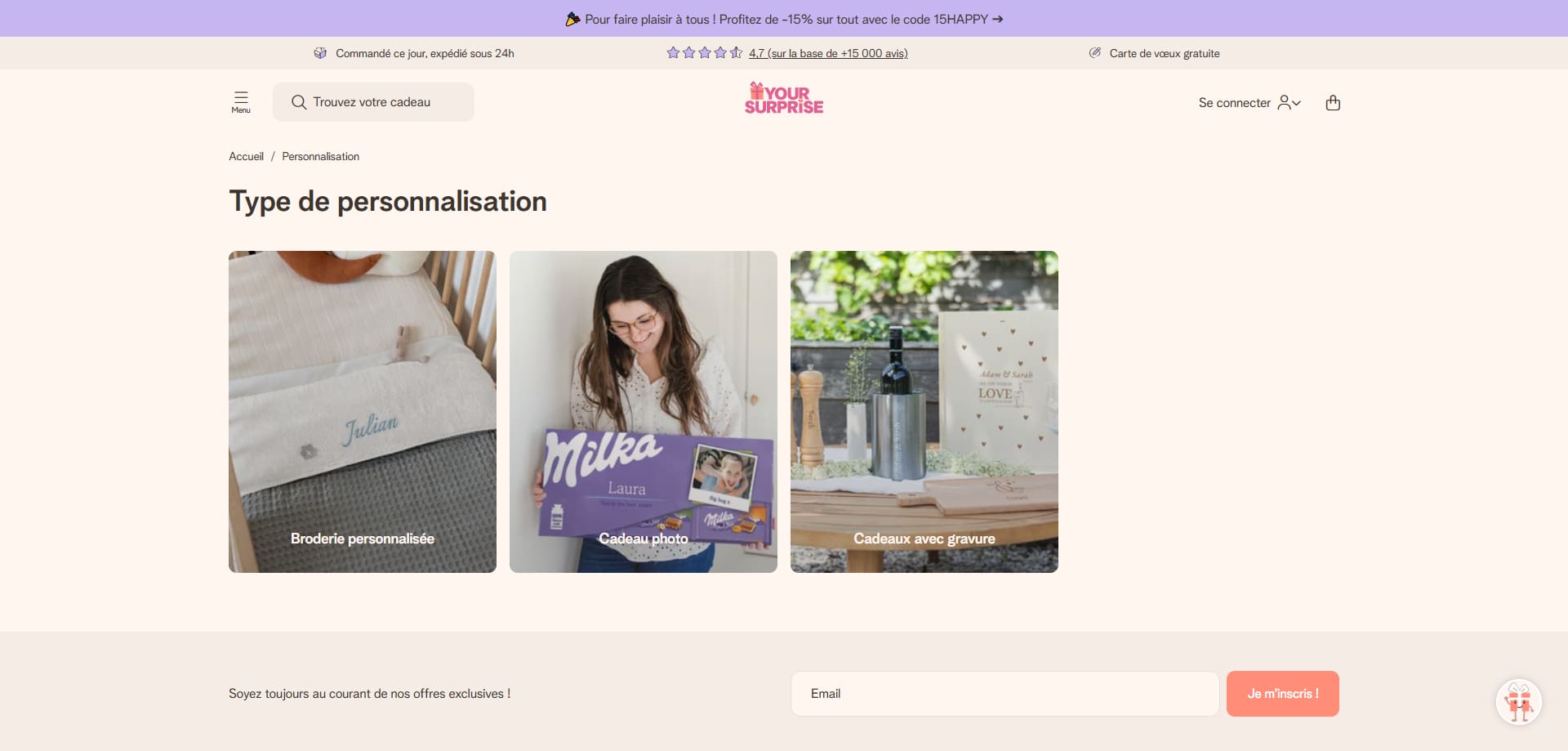Click the 'Type de personnalisation' heading

click(x=388, y=202)
